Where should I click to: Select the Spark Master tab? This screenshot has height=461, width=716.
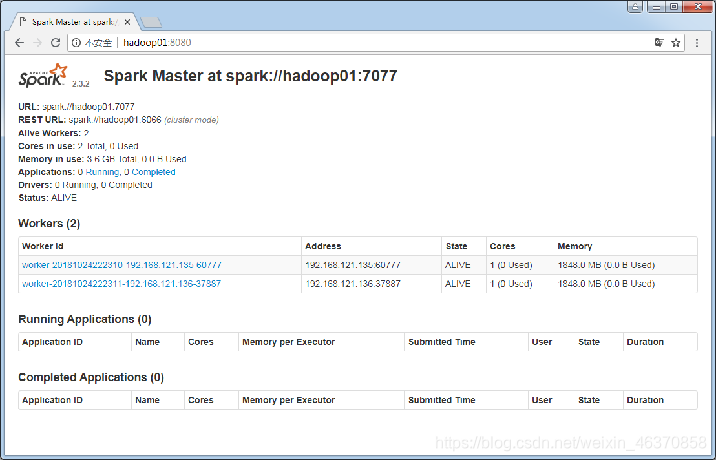click(73, 22)
